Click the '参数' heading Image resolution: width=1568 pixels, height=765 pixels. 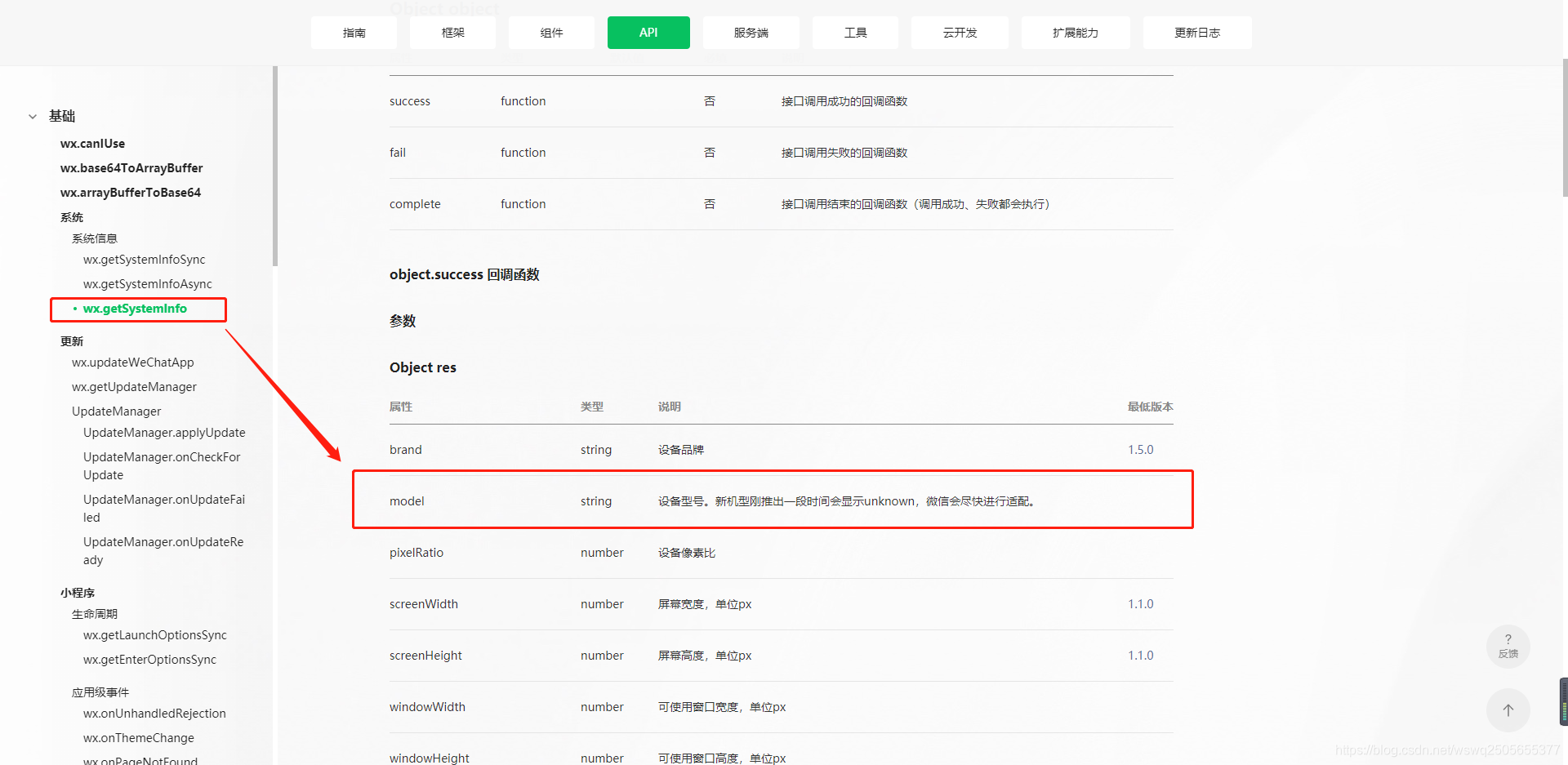(403, 321)
